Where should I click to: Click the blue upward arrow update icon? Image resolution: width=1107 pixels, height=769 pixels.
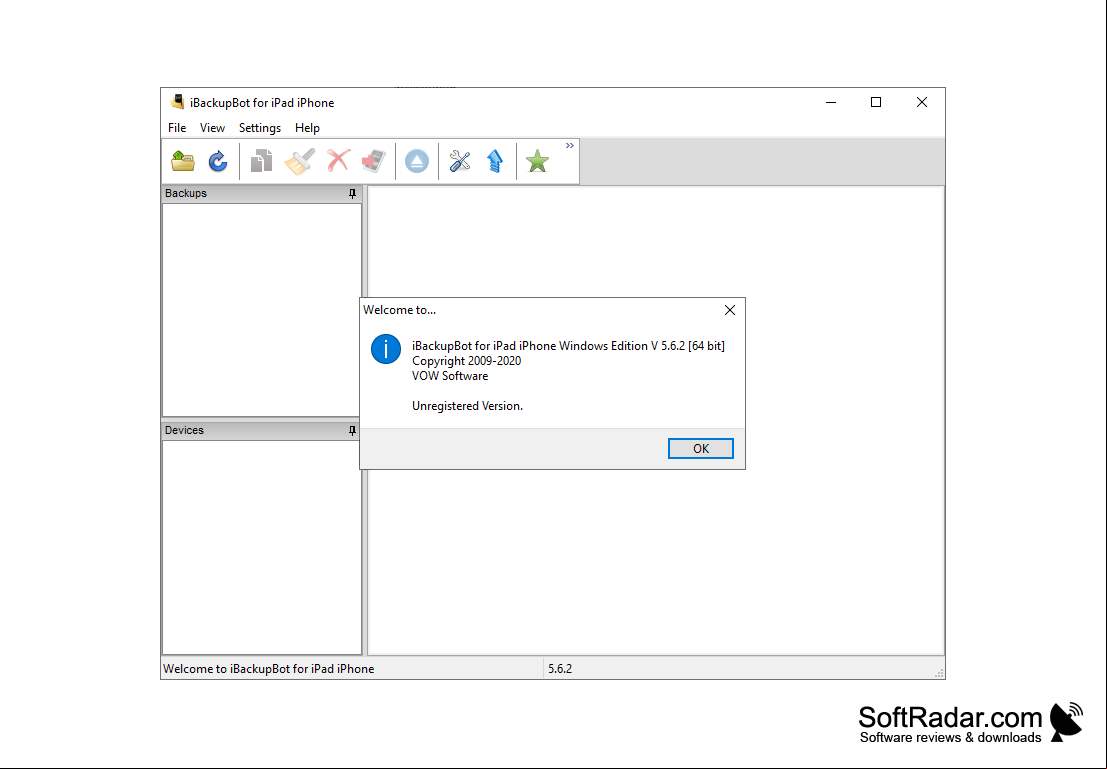pyautogui.click(x=495, y=161)
